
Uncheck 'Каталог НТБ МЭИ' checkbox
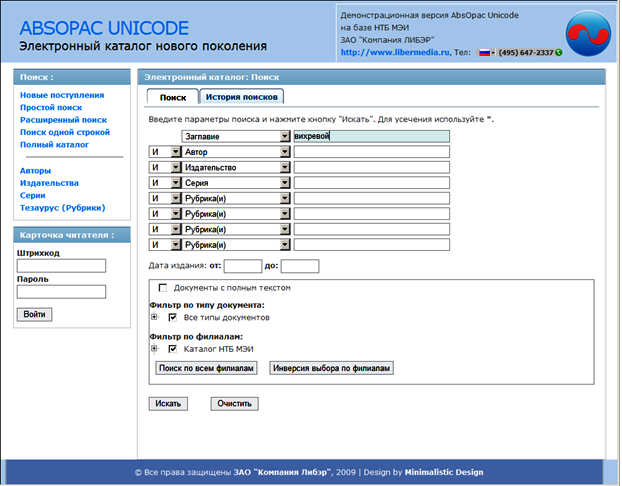click(173, 349)
